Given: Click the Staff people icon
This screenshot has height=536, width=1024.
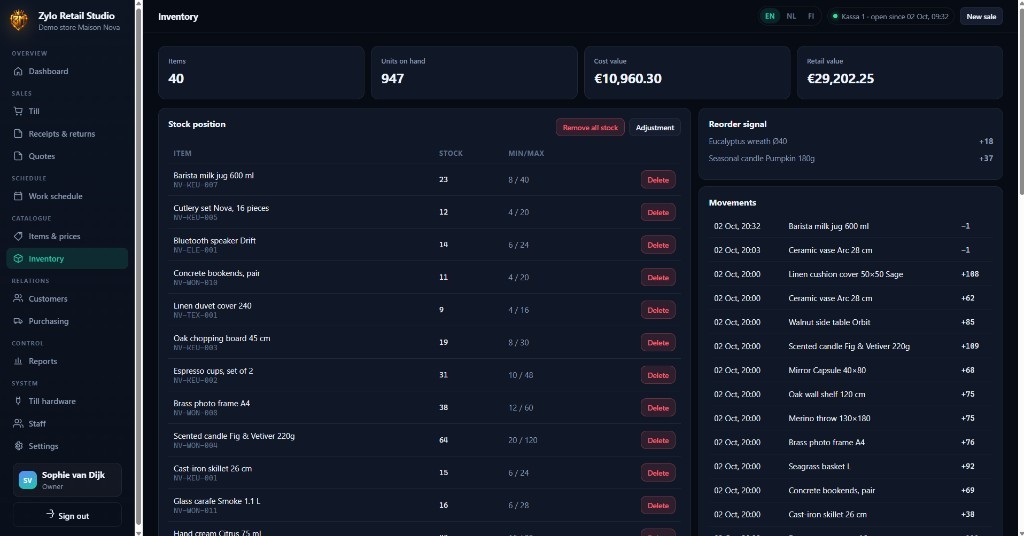Looking at the screenshot, I should coord(18,424).
